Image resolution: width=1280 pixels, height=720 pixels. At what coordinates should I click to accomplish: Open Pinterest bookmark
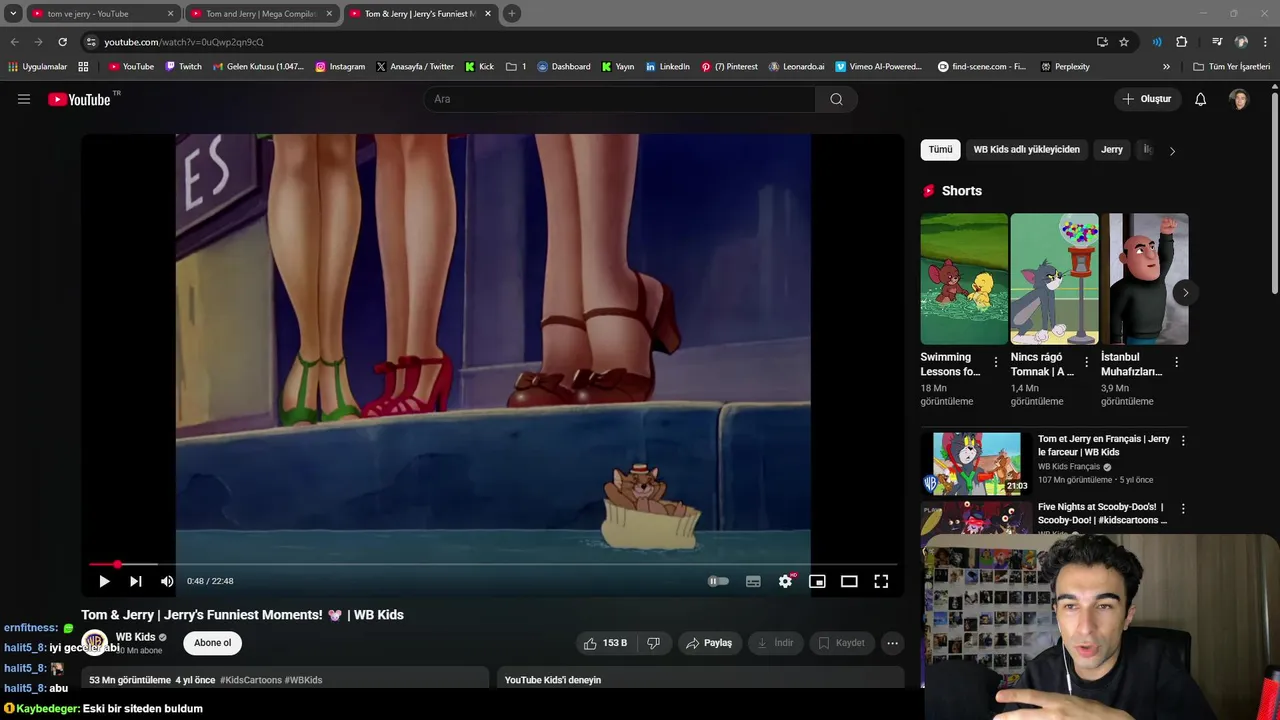click(x=729, y=67)
